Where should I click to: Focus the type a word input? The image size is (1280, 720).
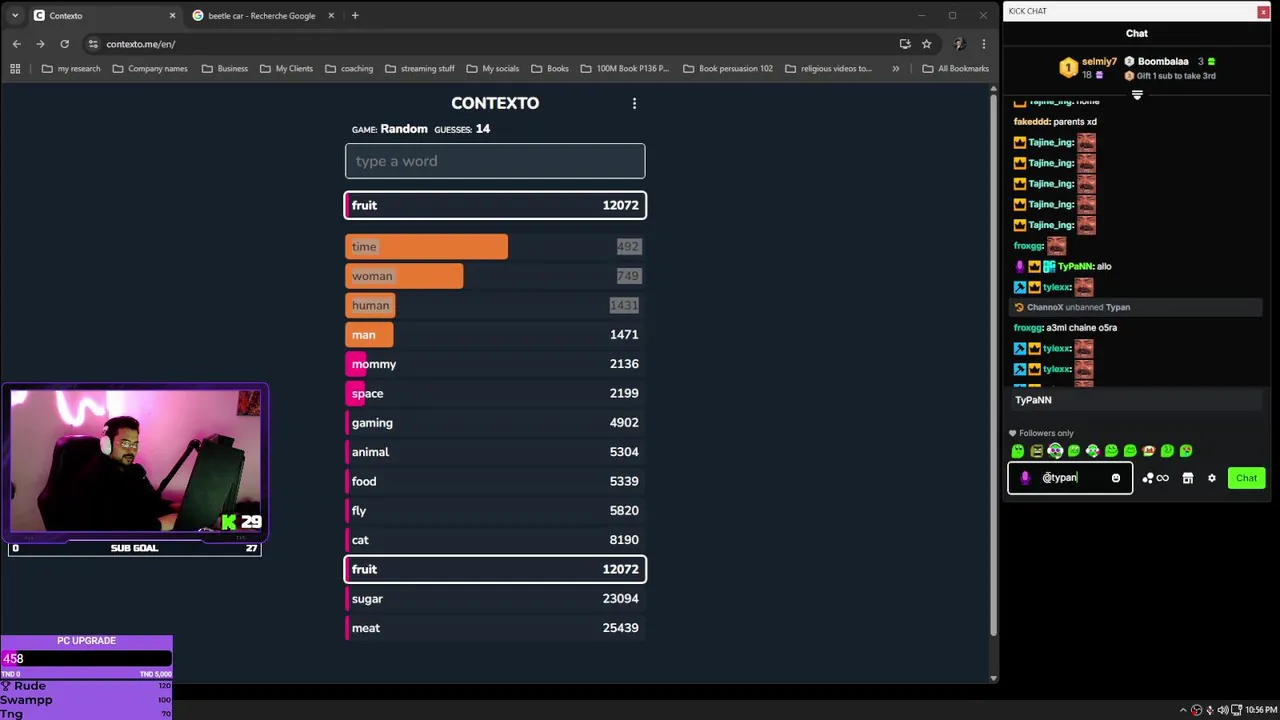495,161
